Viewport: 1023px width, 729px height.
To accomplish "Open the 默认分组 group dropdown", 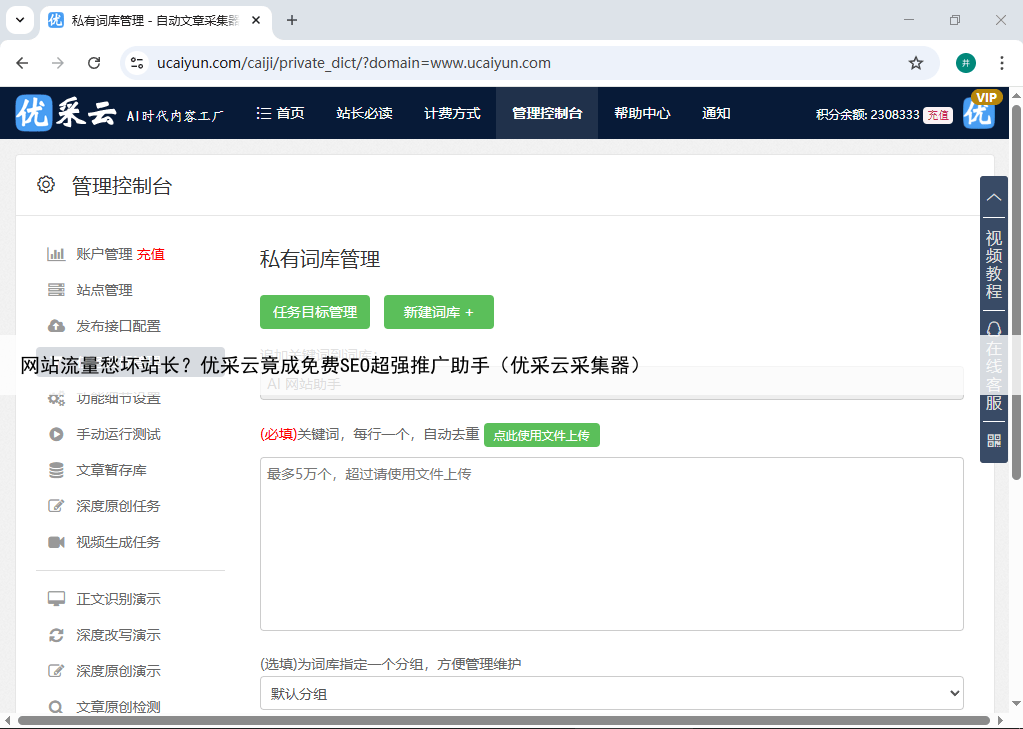I will click(x=611, y=693).
